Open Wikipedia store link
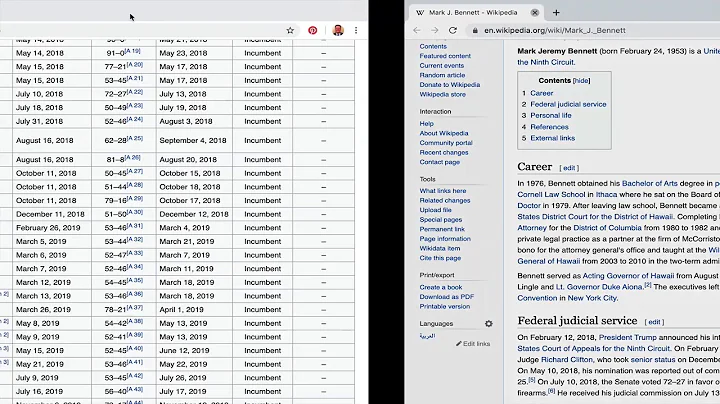This screenshot has height=404, width=720. [x=442, y=95]
